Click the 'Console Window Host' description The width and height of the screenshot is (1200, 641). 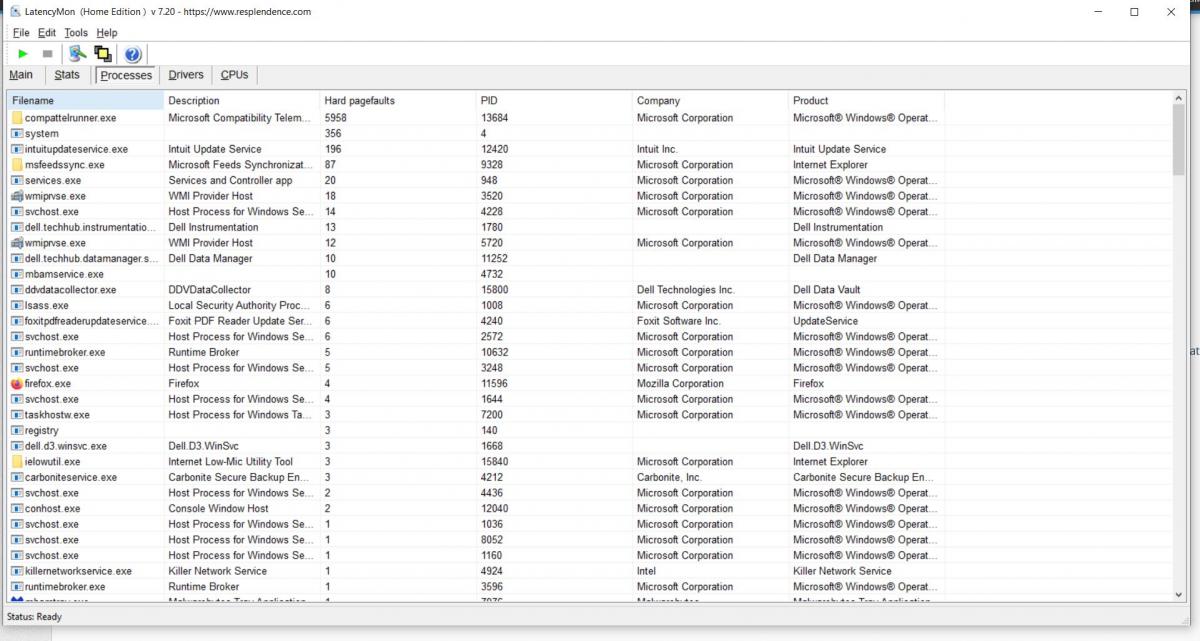(x=219, y=509)
